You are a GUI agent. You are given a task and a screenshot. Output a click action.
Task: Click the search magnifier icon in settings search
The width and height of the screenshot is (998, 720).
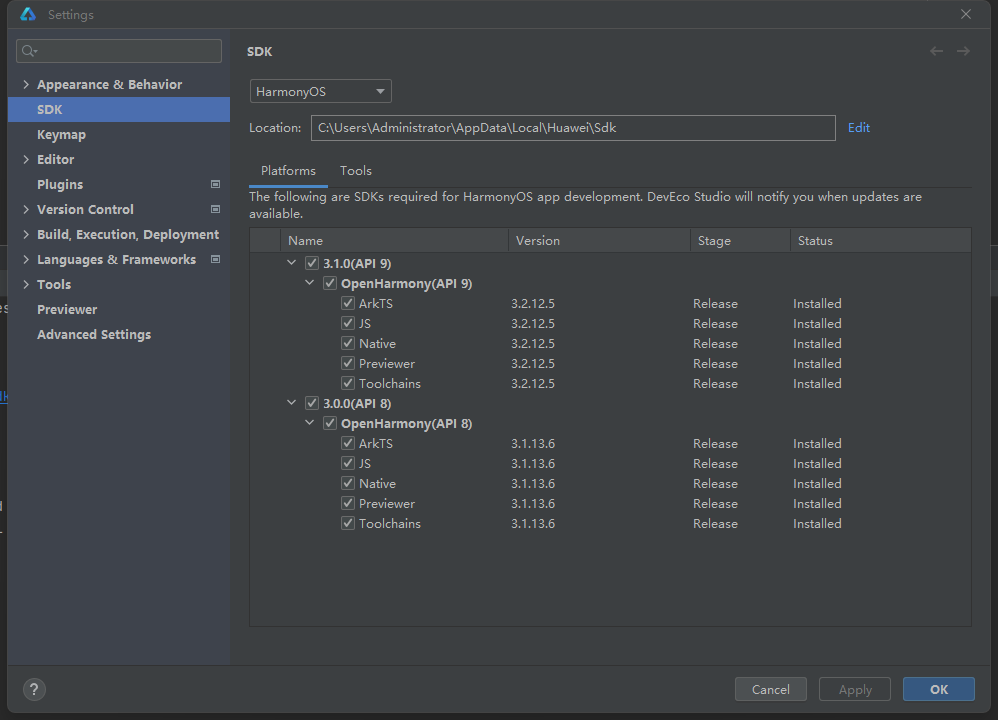[29, 51]
